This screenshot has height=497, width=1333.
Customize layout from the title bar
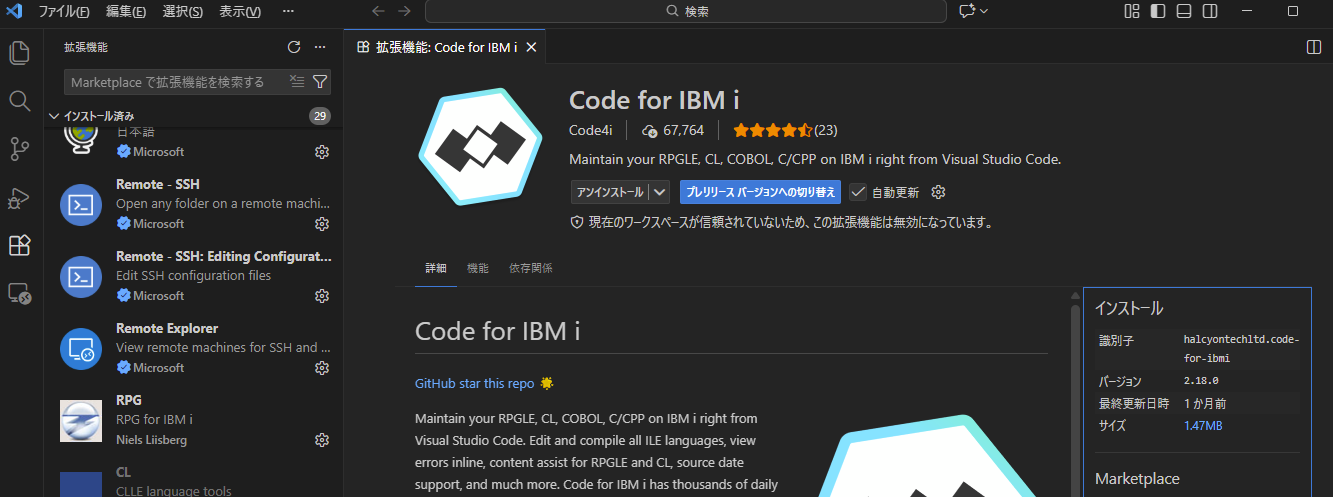click(1132, 11)
